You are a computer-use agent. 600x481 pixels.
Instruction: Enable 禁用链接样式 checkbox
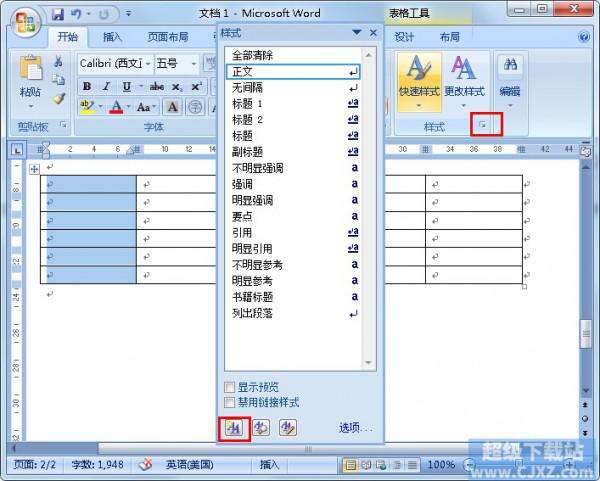(x=230, y=402)
